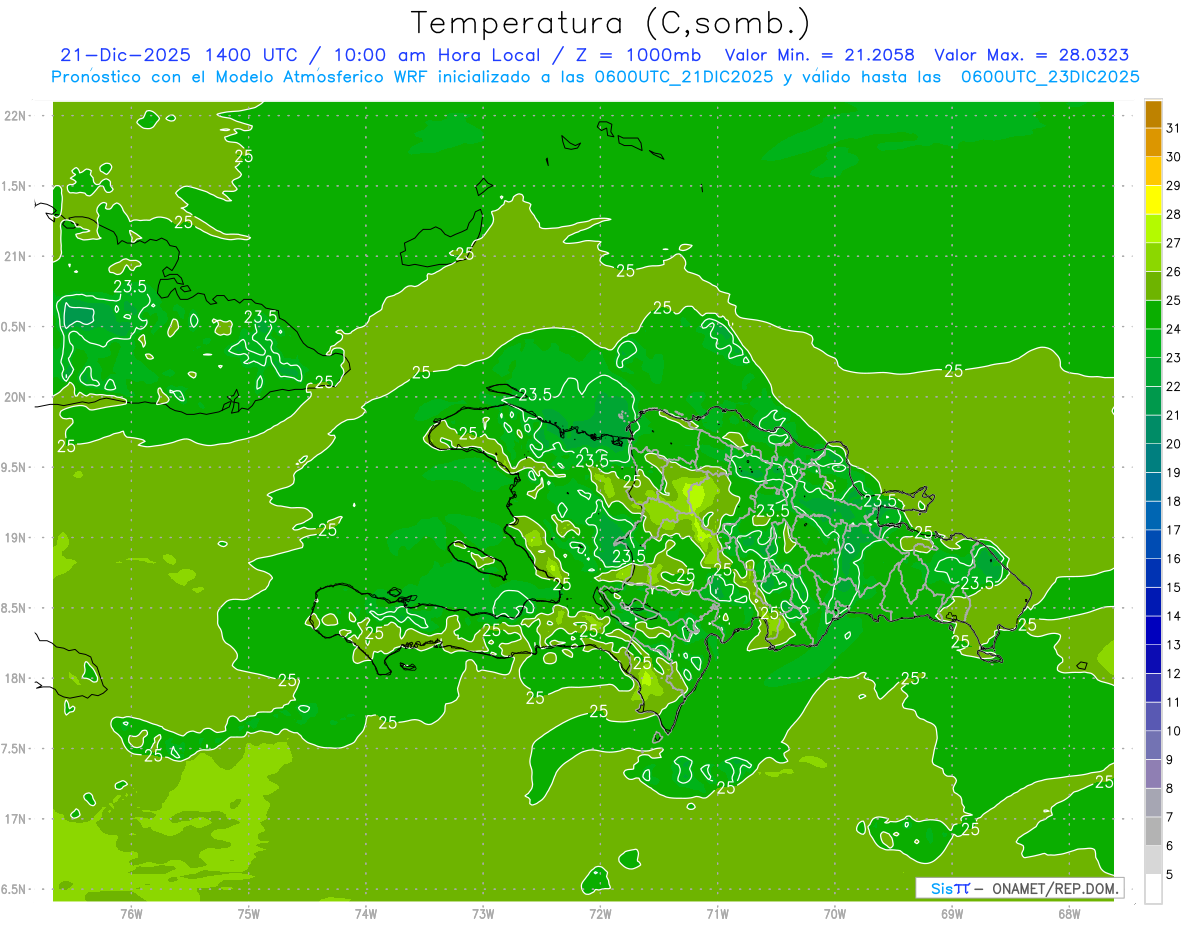Click the 17N latitude axis label
Image resolution: width=1200 pixels, height=927 pixels.
16,819
